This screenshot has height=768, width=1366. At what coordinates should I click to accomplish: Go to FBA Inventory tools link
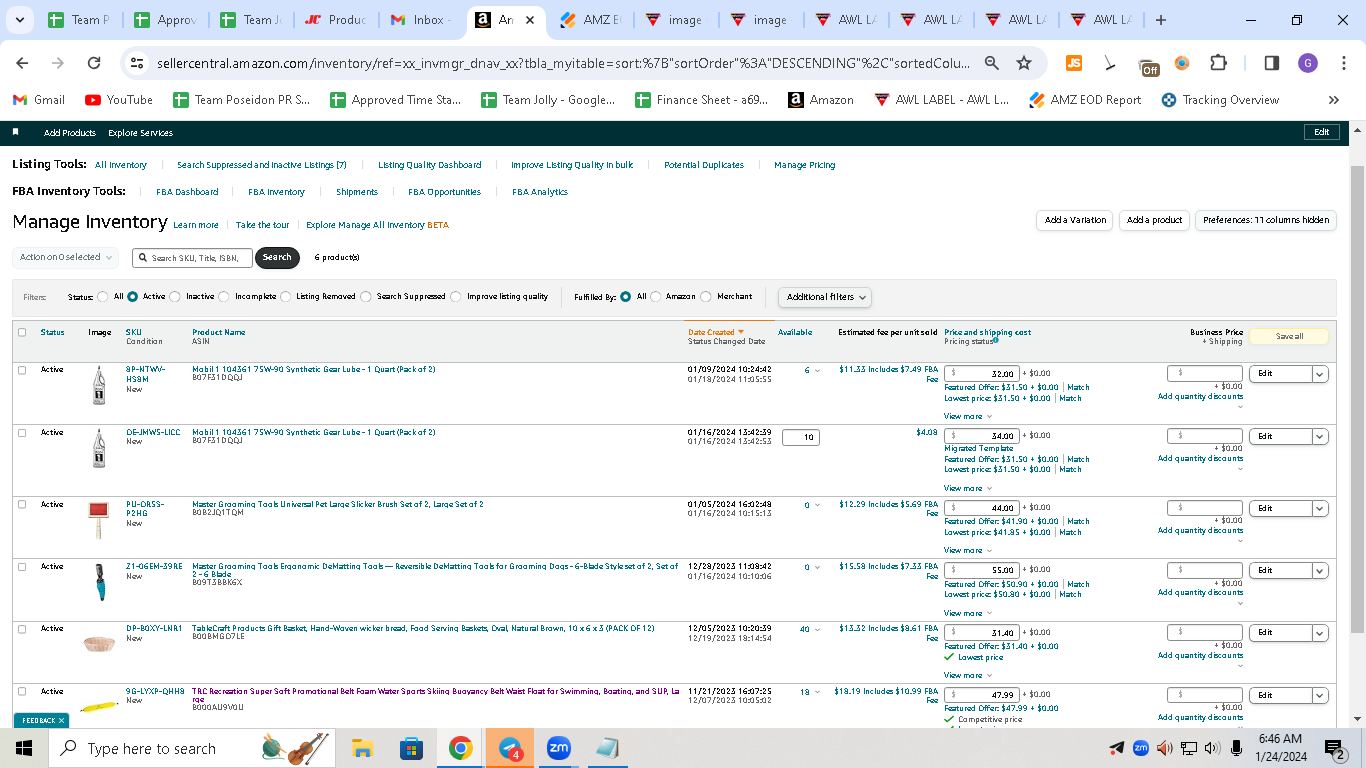(x=276, y=192)
